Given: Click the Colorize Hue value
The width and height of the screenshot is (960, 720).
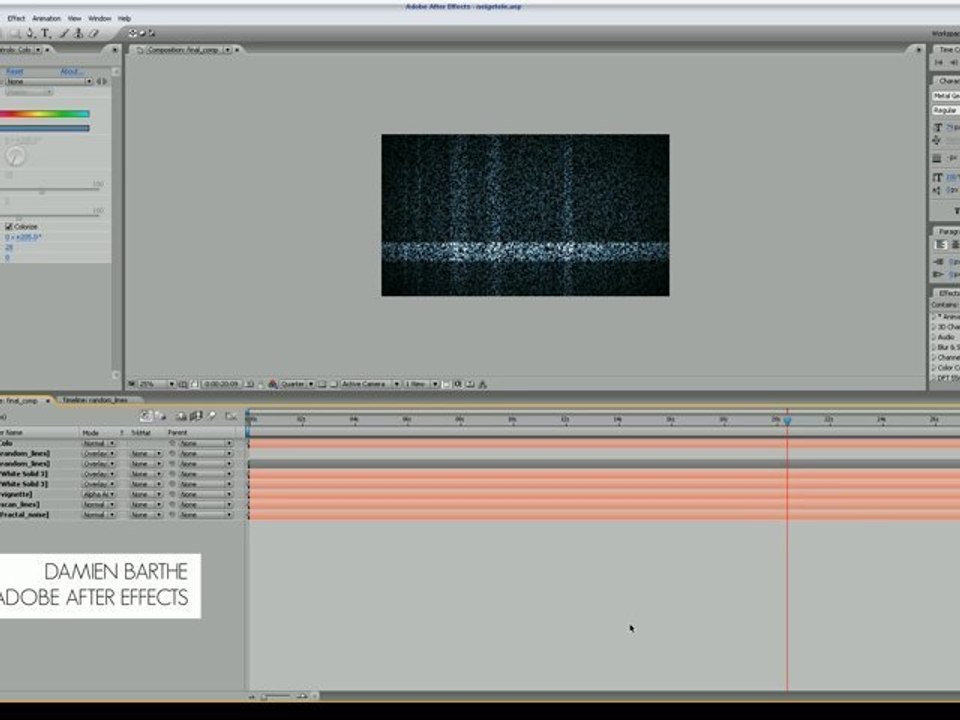Looking at the screenshot, I should coord(23,237).
